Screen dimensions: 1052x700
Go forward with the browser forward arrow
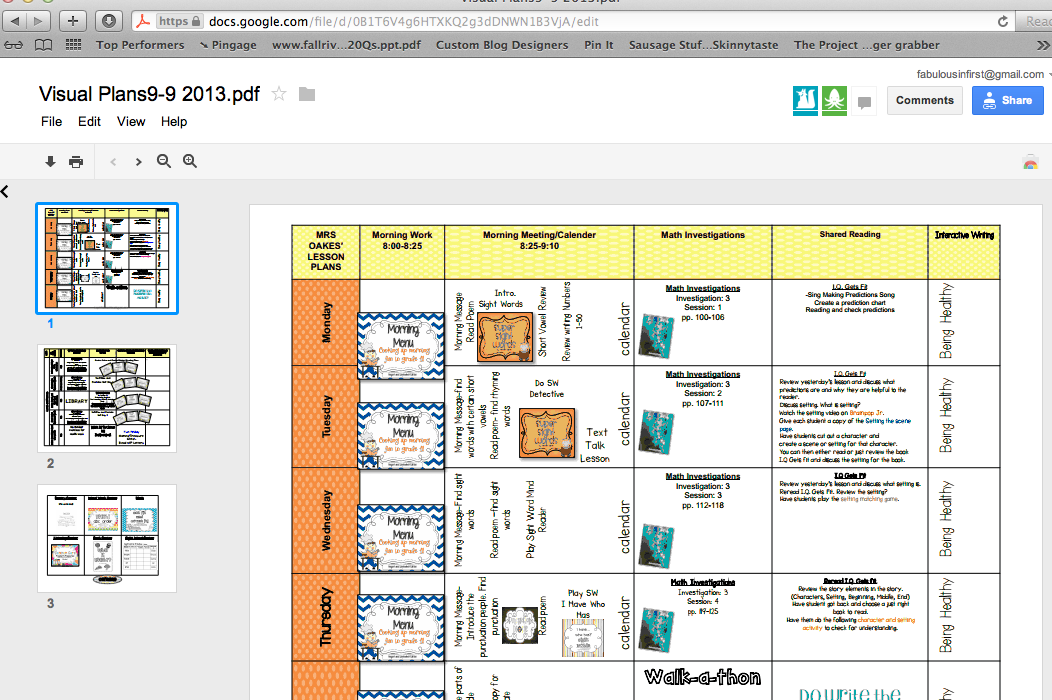[38, 21]
